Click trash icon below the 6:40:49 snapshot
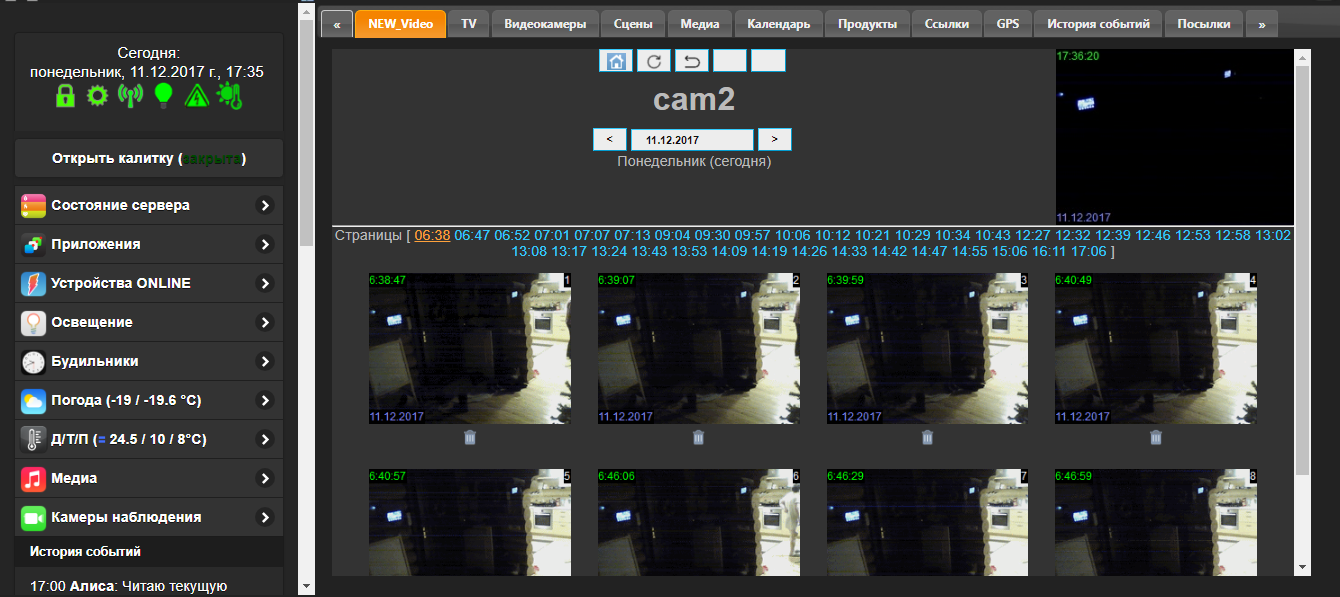 coord(1156,437)
